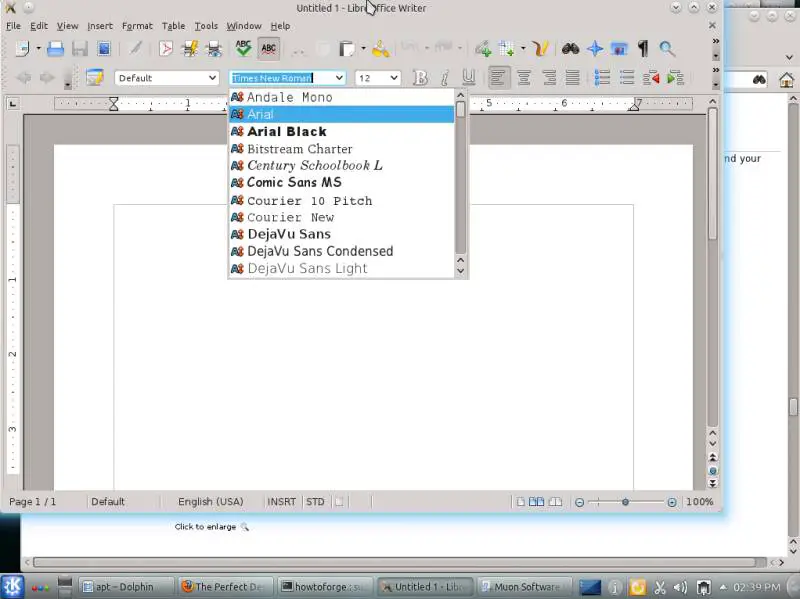Screen dimensions: 800x599
Task: Expand the Insert Table dropdown arrow
Action: click(x=523, y=49)
